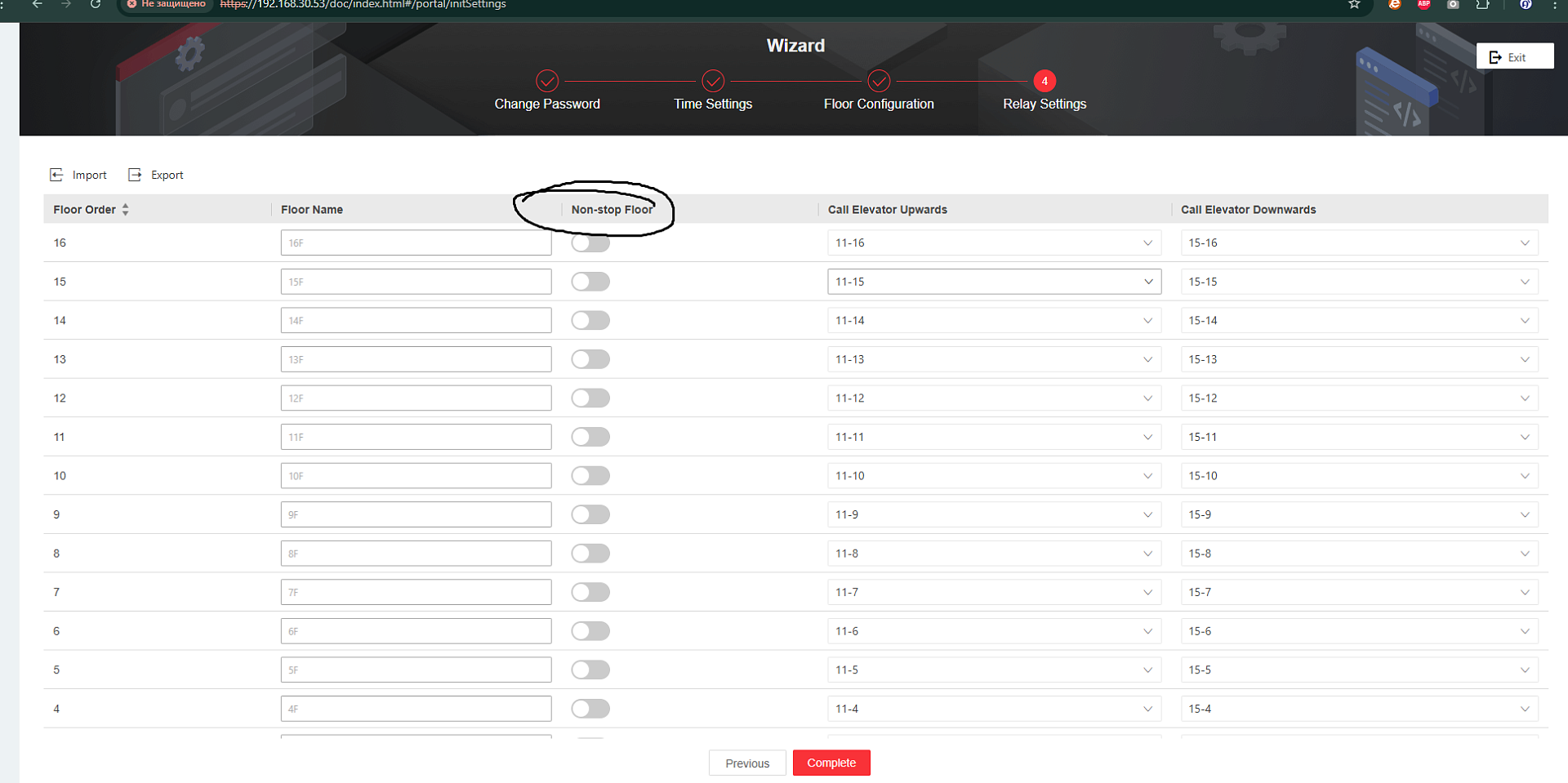Expand Call Elevator Downwards dropdown for floor 12
The image size is (1568, 783).
[1359, 398]
